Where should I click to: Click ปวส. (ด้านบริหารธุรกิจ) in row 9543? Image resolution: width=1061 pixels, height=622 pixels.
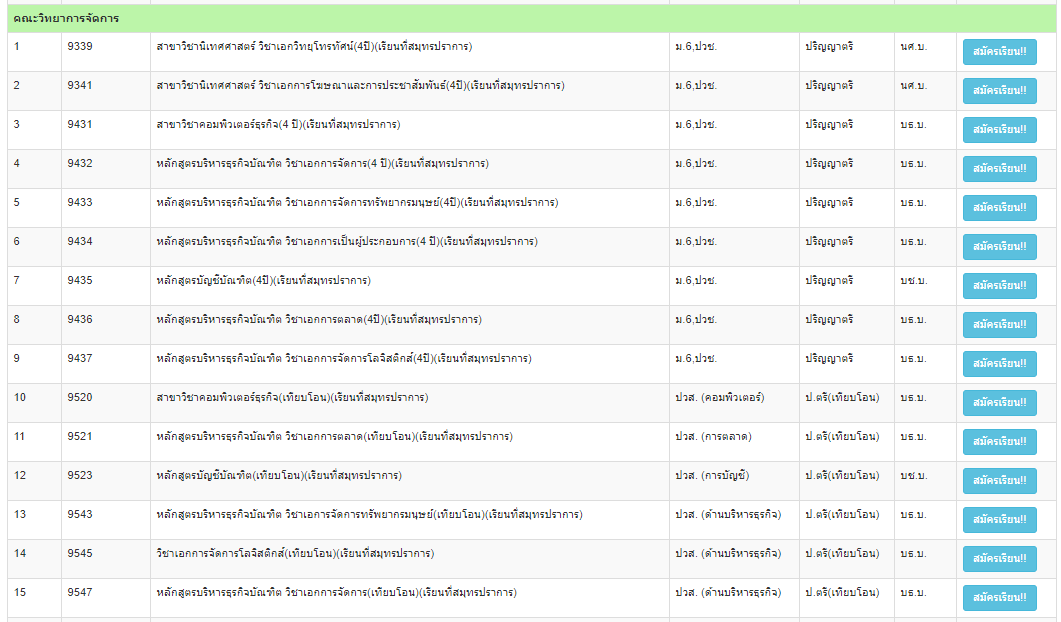point(728,515)
